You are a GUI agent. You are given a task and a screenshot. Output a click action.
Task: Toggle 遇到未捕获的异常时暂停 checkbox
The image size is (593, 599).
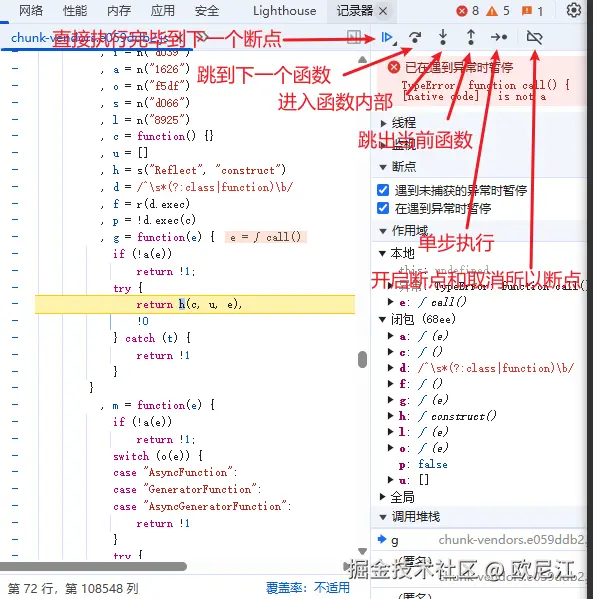click(383, 190)
